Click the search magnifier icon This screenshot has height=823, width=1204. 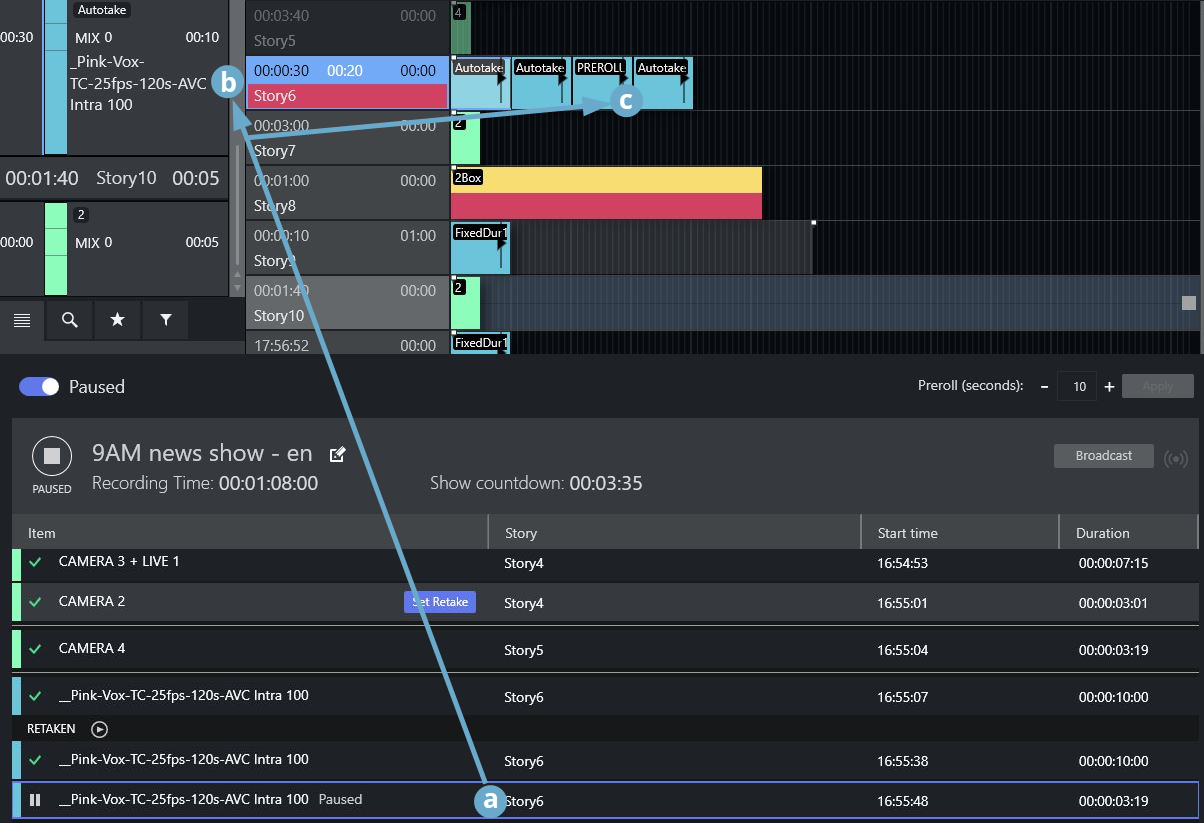pos(70,320)
